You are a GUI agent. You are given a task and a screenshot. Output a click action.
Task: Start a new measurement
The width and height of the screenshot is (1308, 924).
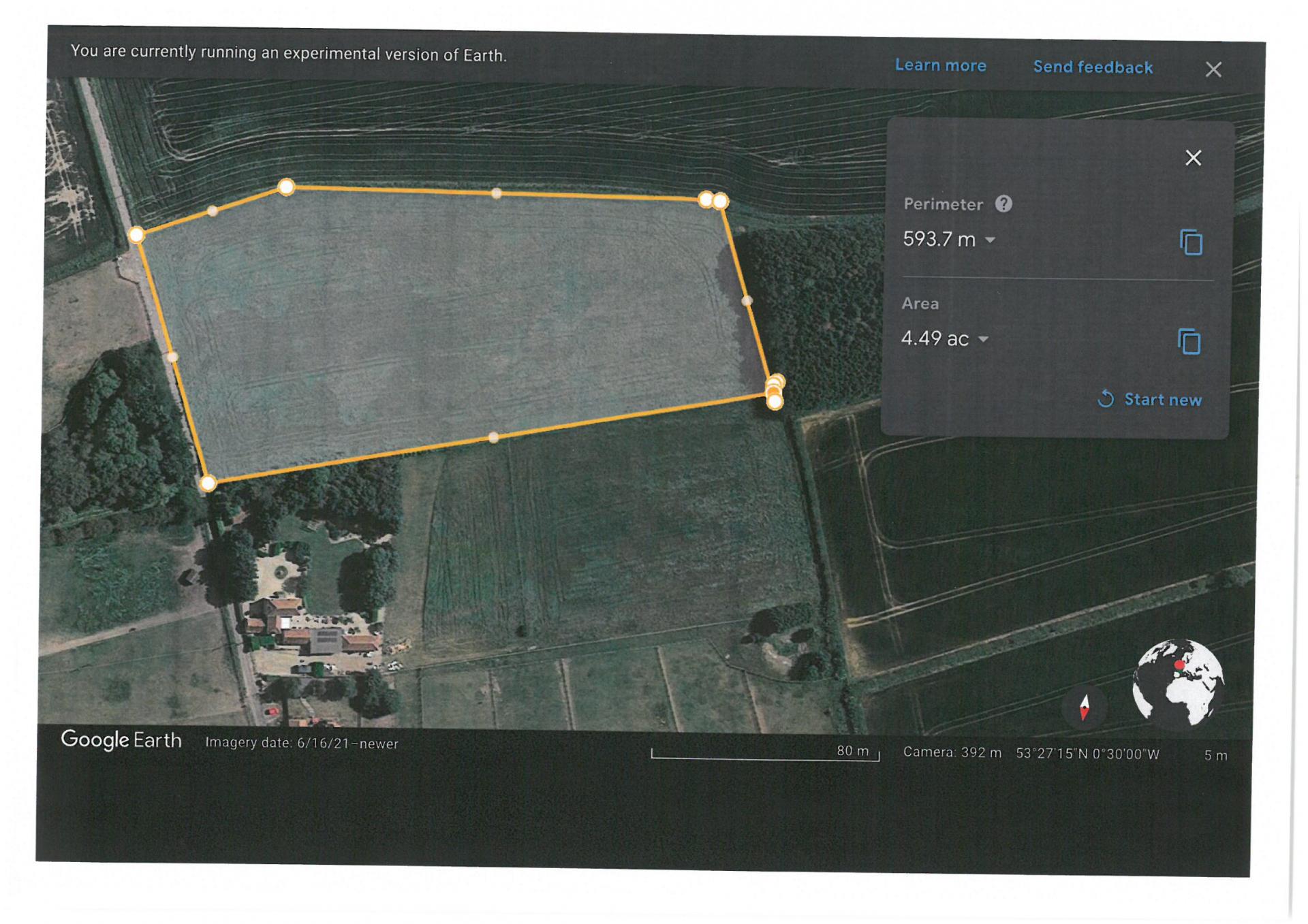(1149, 400)
